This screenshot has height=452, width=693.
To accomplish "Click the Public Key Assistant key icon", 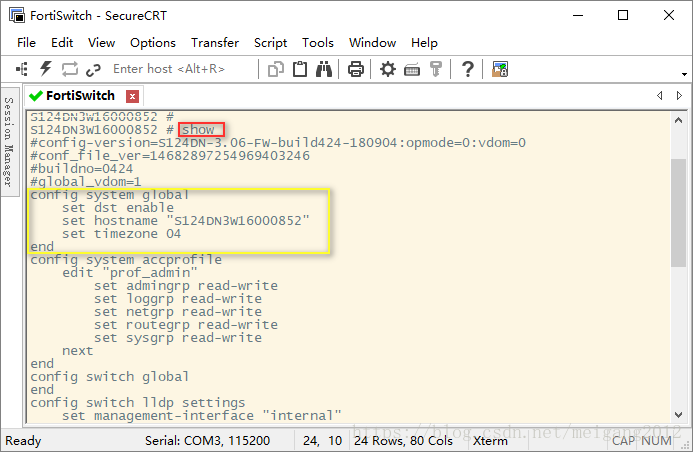I will click(436, 69).
